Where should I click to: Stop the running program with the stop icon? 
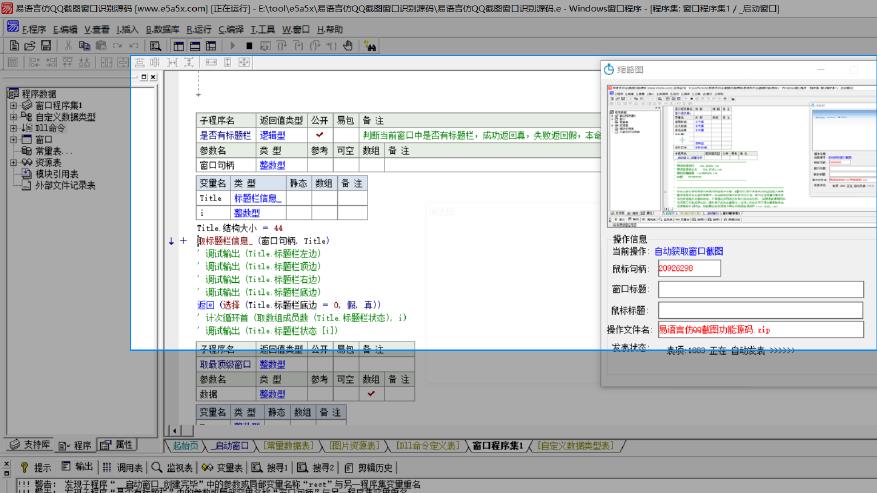tap(249, 46)
